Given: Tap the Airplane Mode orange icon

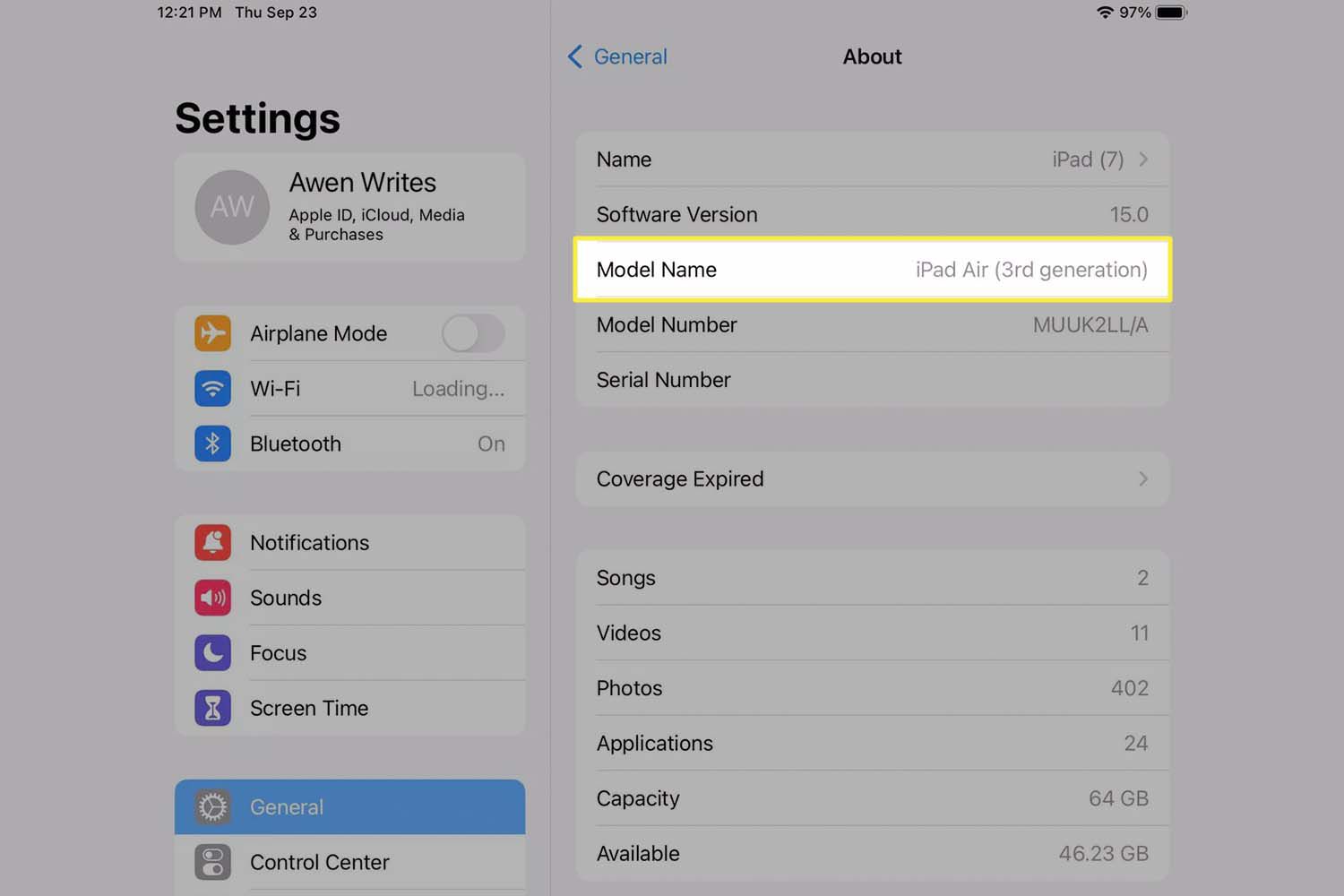Looking at the screenshot, I should coord(212,333).
